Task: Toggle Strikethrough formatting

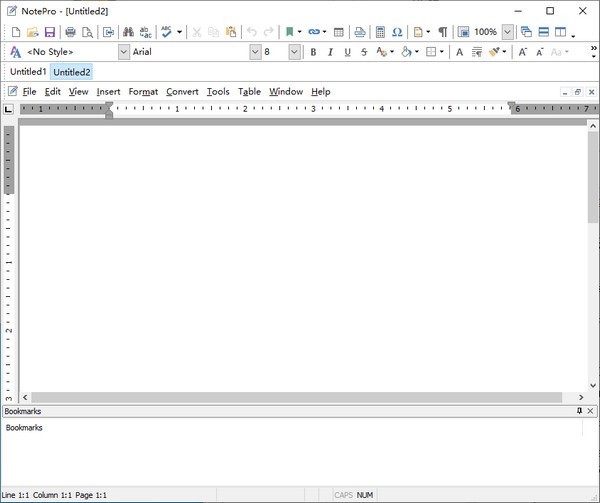Action: tap(364, 52)
